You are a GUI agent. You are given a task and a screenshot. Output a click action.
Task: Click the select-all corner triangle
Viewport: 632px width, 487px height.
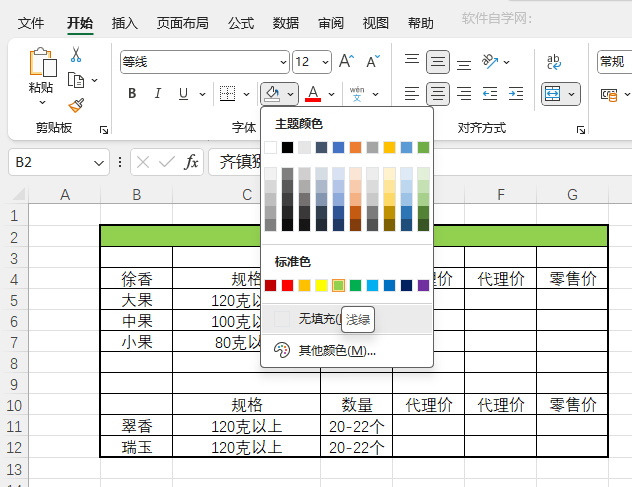tap(18, 194)
